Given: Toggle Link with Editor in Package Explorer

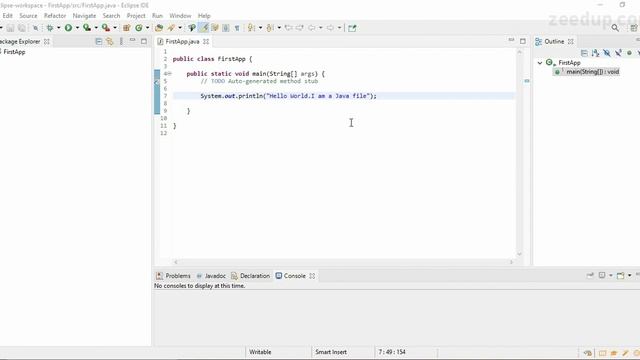Looking at the screenshot, I should [x=109, y=41].
